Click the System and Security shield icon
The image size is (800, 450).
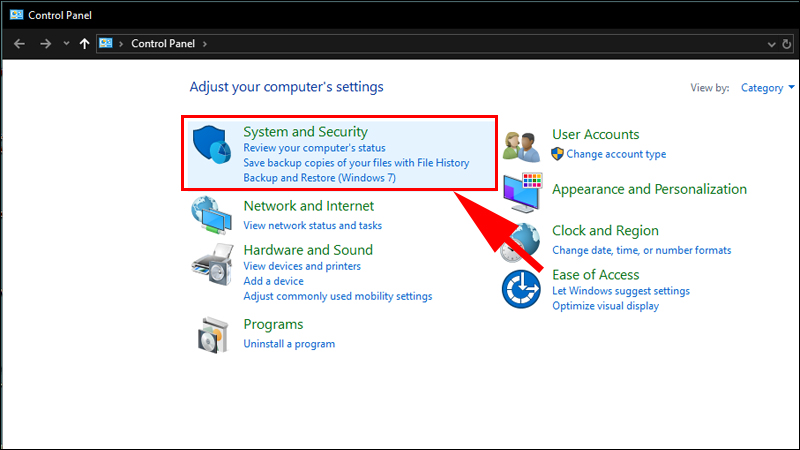(213, 147)
